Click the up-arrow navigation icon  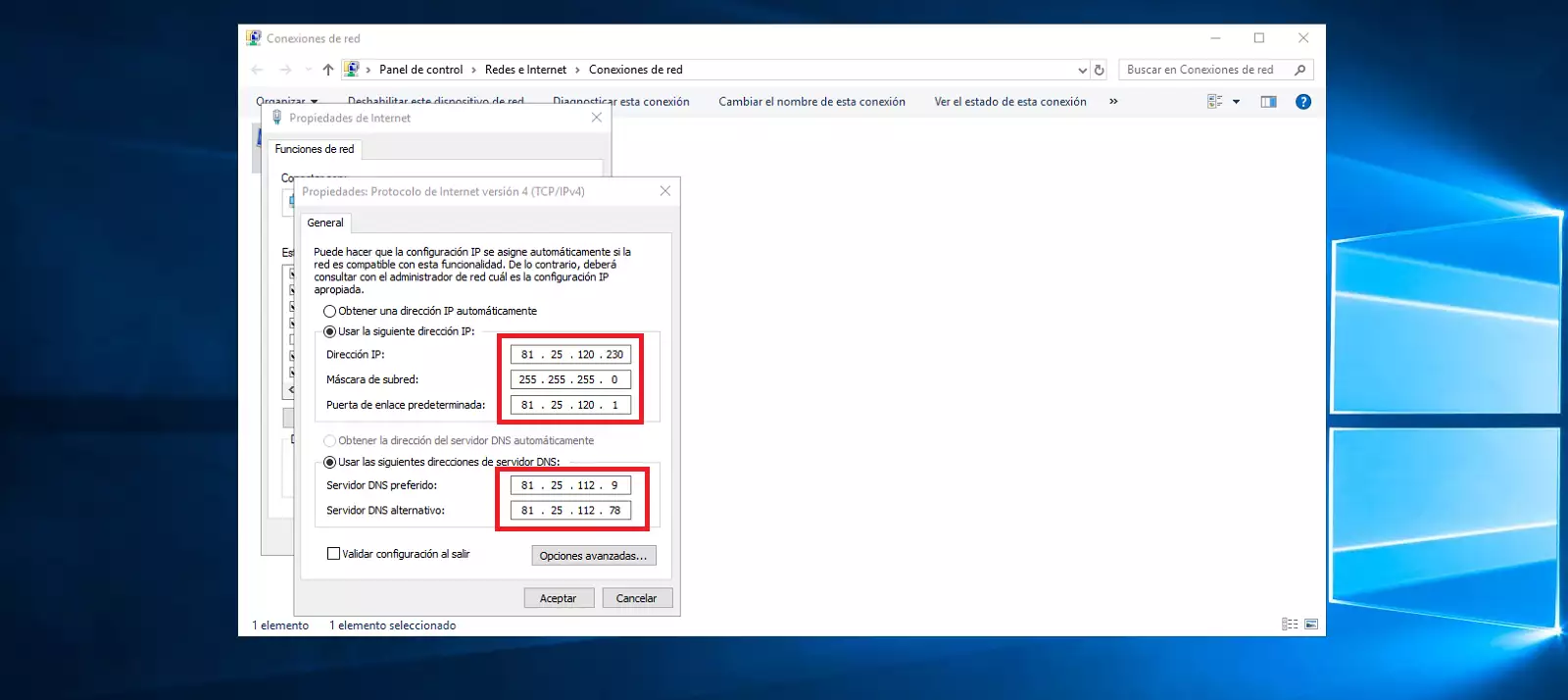coord(328,70)
